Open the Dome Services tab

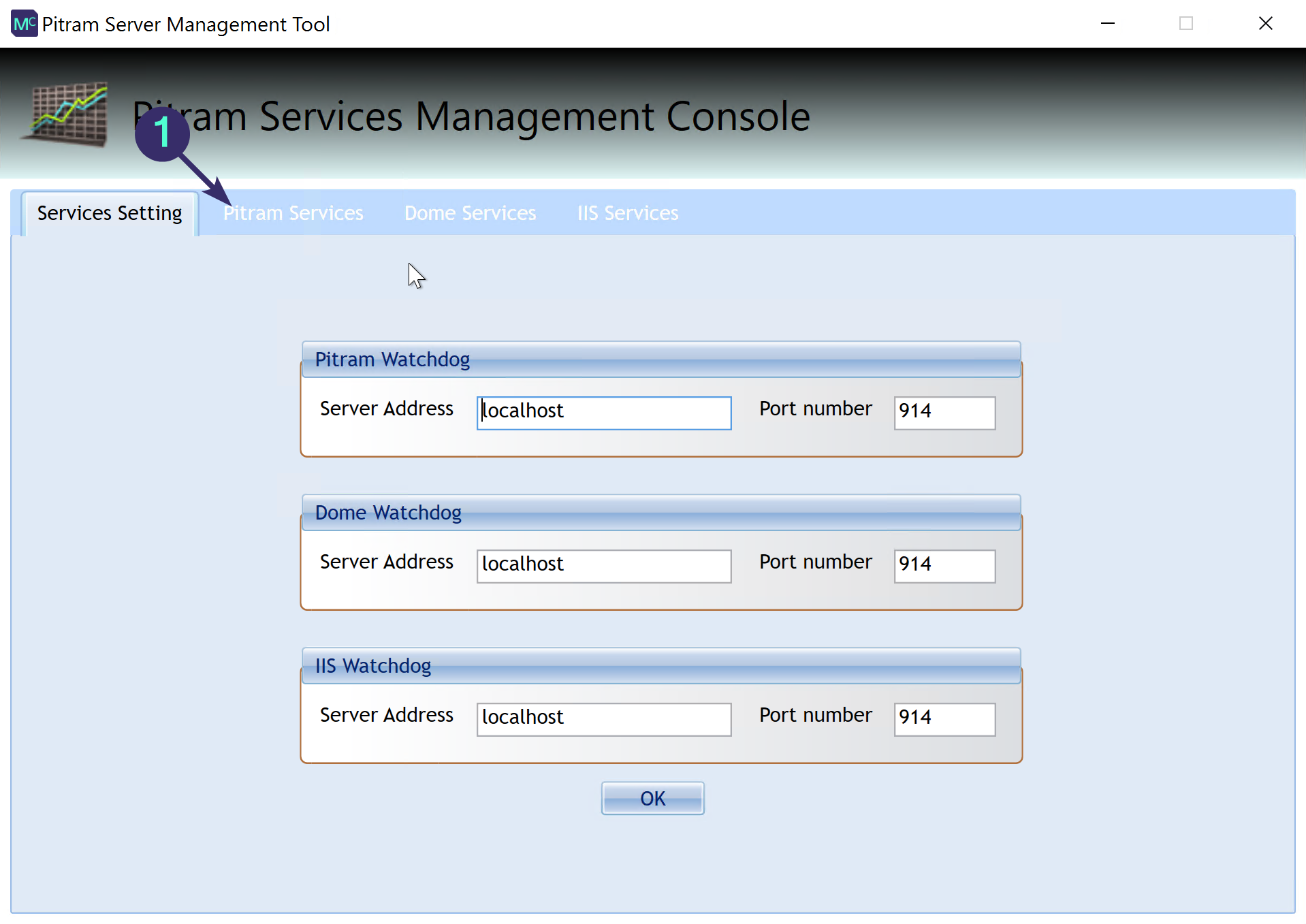pyautogui.click(x=470, y=213)
